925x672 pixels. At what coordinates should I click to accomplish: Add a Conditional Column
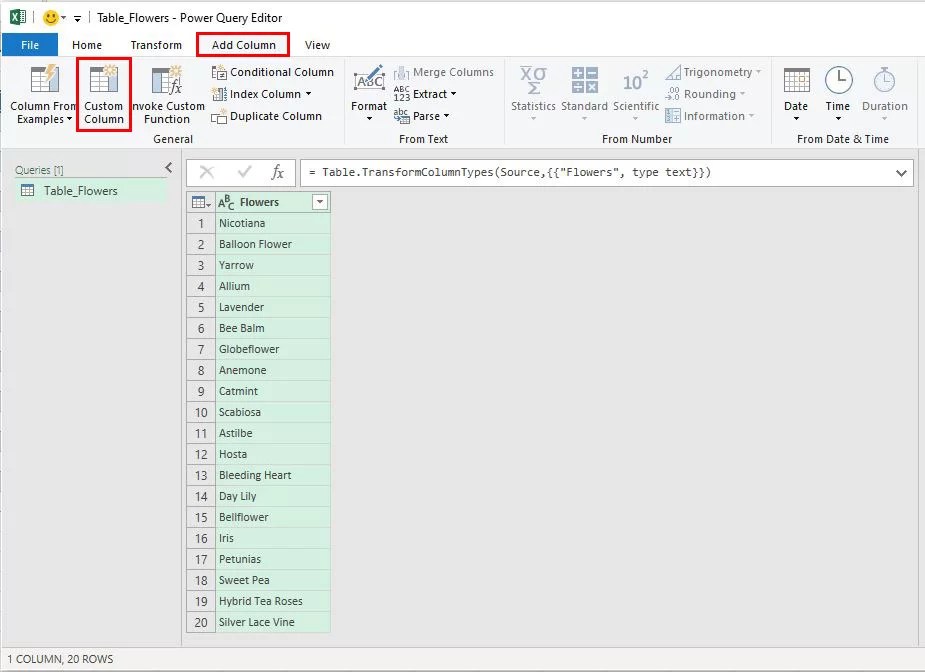click(273, 72)
